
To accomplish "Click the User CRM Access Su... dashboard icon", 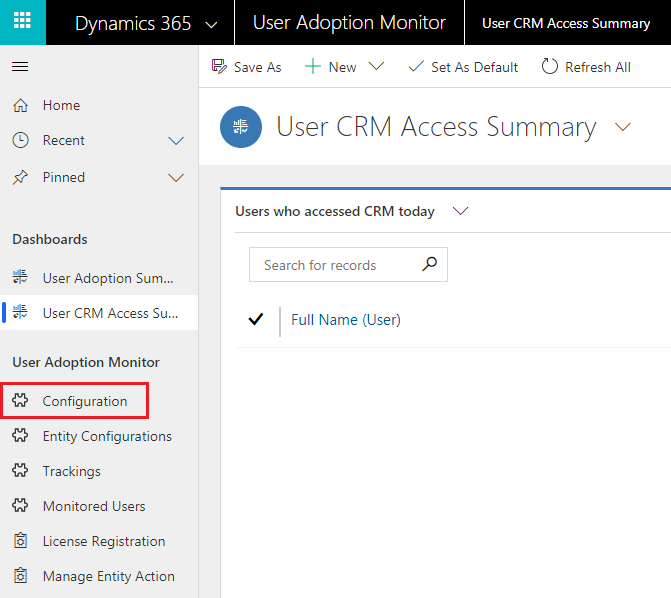I will tap(20, 312).
